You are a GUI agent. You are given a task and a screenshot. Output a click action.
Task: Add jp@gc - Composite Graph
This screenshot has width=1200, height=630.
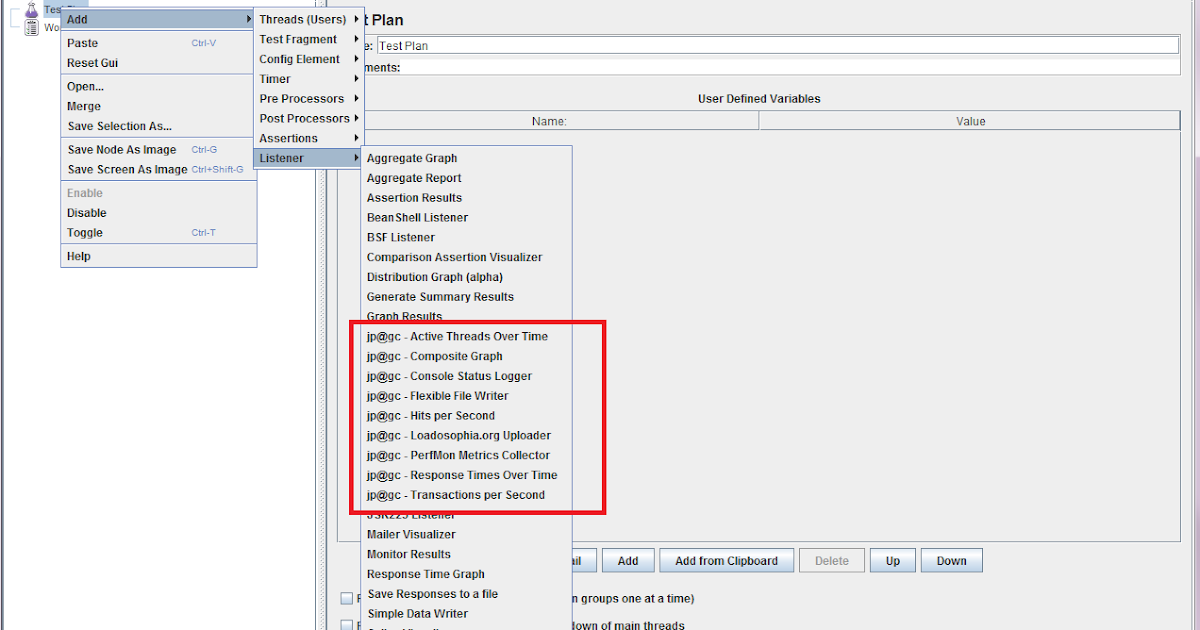[x=466, y=356]
